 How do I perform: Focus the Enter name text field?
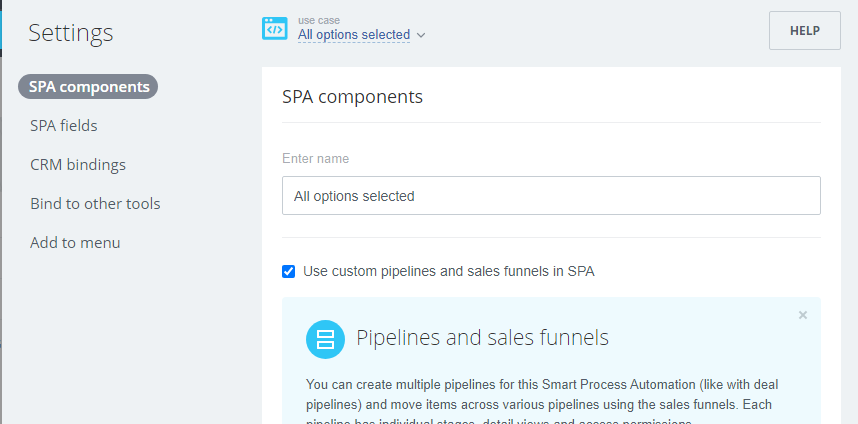coord(551,196)
